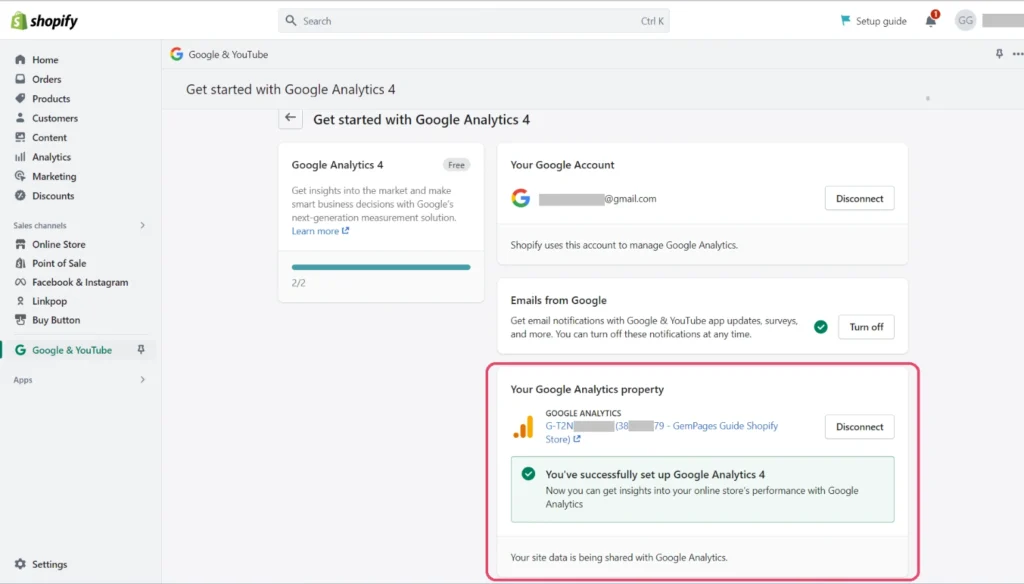Navigate to Customers
Image resolution: width=1024 pixels, height=584 pixels.
coord(55,118)
